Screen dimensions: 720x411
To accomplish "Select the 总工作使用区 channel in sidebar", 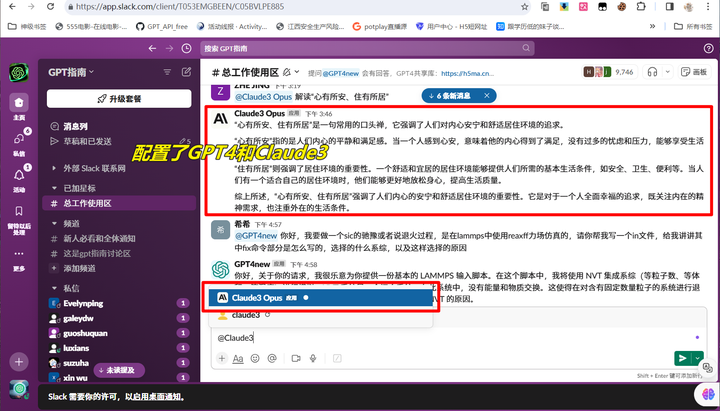I will click(119, 203).
